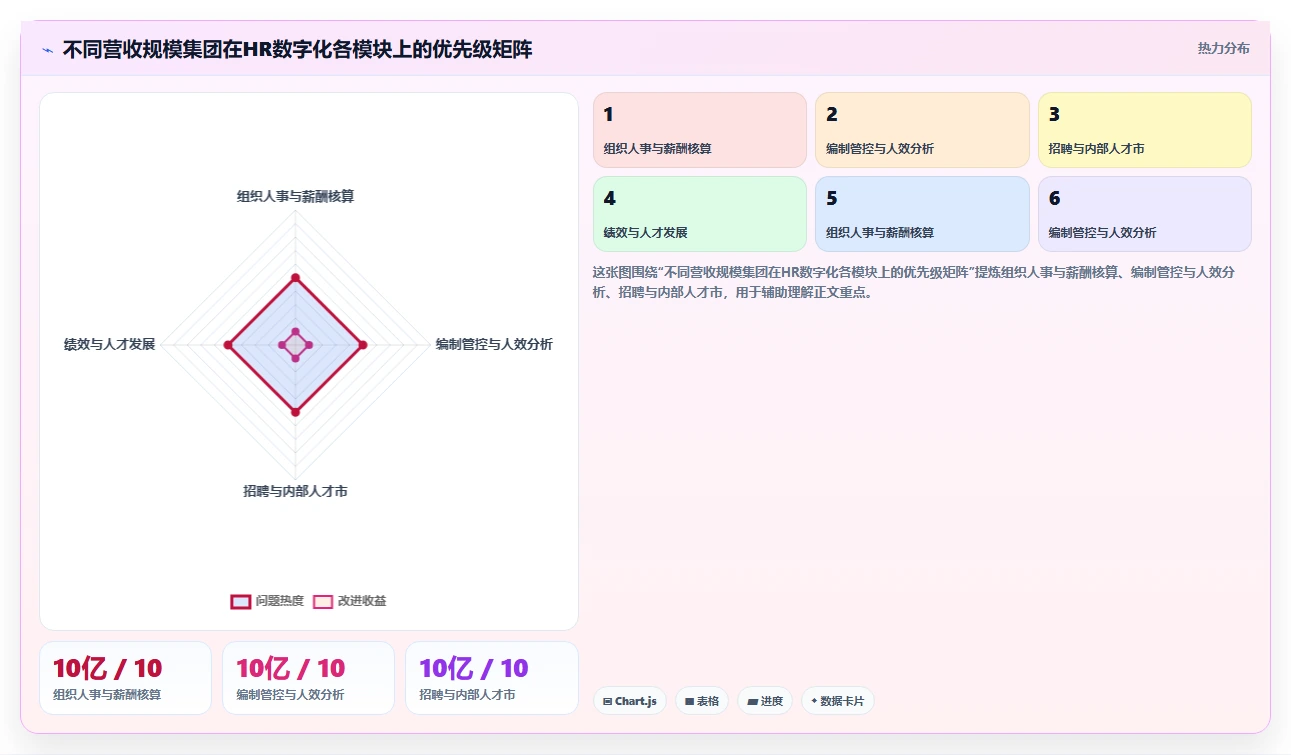Click the right data point of 问题热度 series
Screen dimensions: 1291x755
click(362, 345)
